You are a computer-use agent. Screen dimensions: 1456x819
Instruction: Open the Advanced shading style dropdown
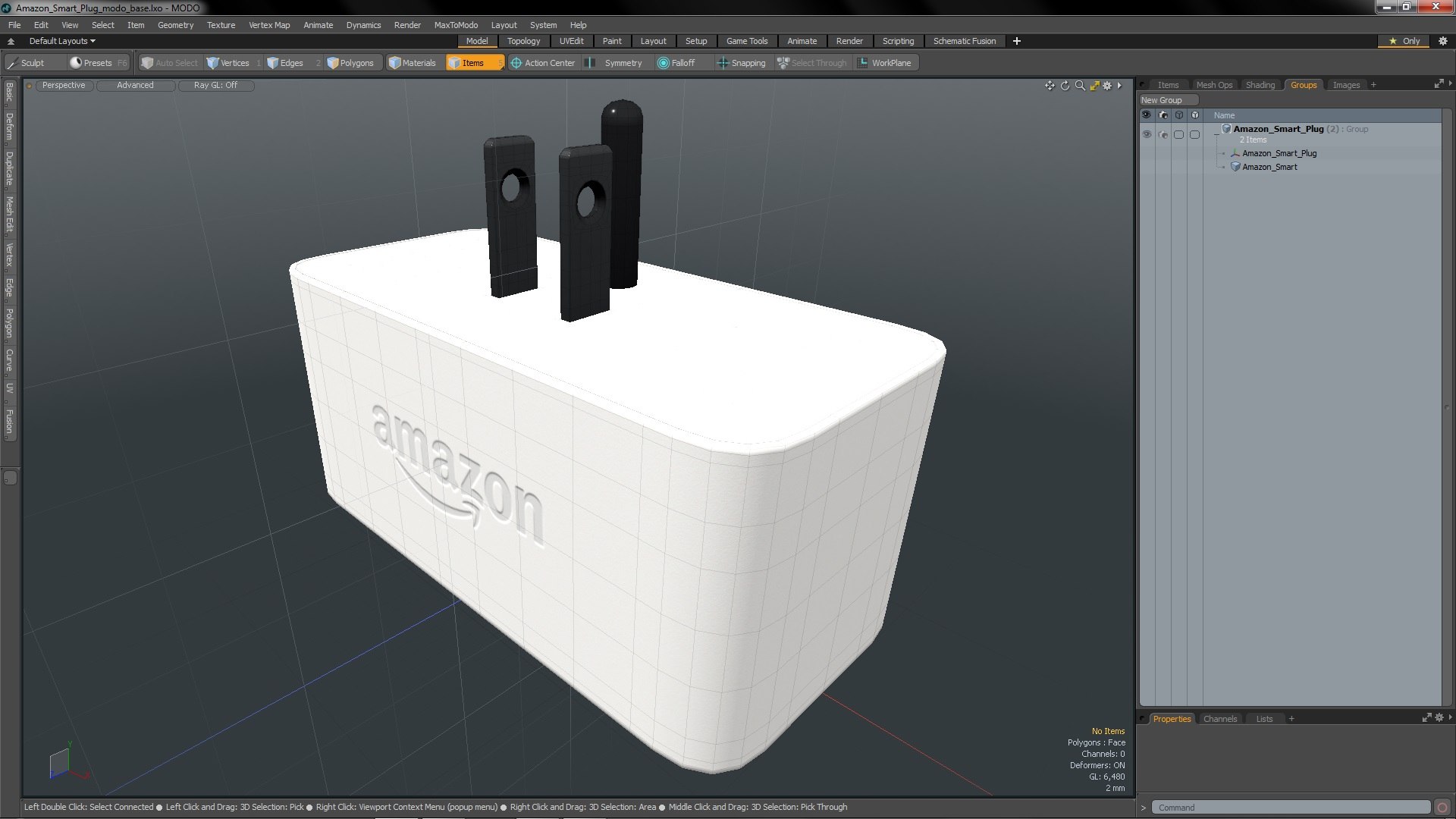coord(135,85)
